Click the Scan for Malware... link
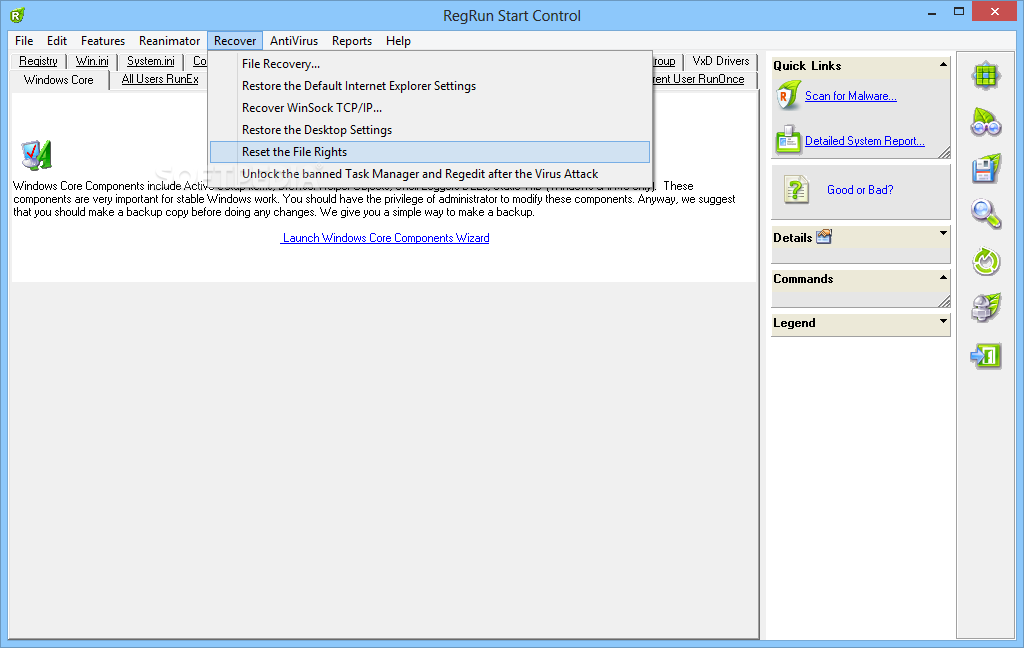1024x648 pixels. 850,96
